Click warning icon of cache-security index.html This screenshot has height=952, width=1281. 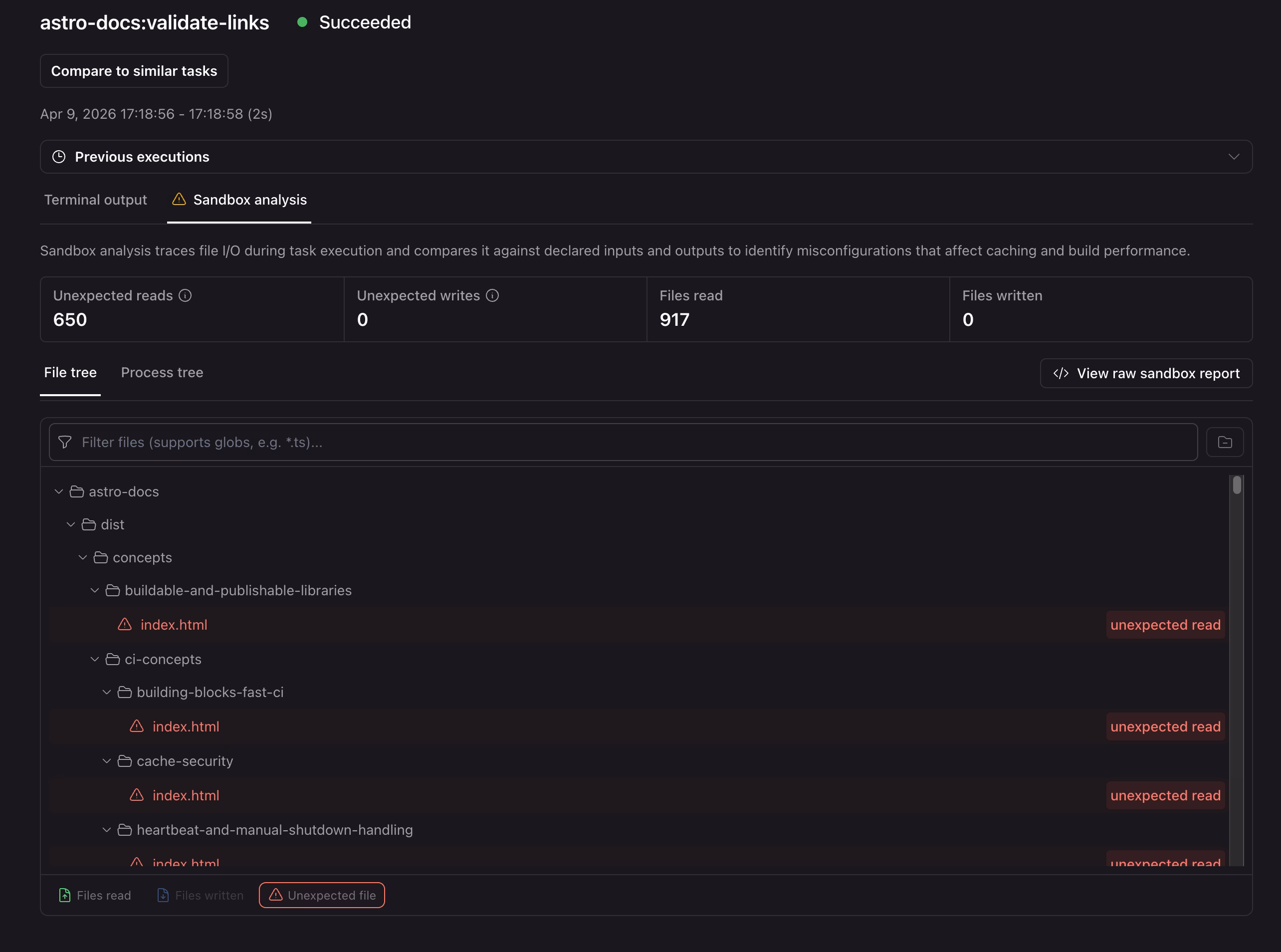[137, 795]
